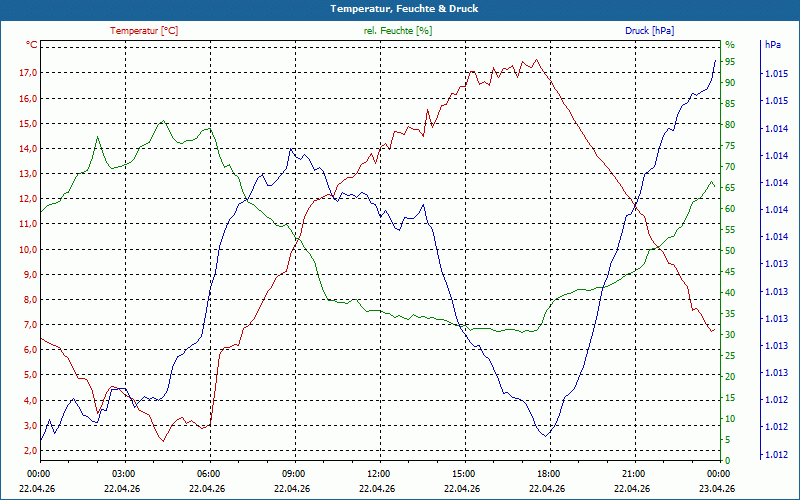The height and width of the screenshot is (500, 800).
Task: Click the 35 humidity axis value
Action: click(730, 314)
